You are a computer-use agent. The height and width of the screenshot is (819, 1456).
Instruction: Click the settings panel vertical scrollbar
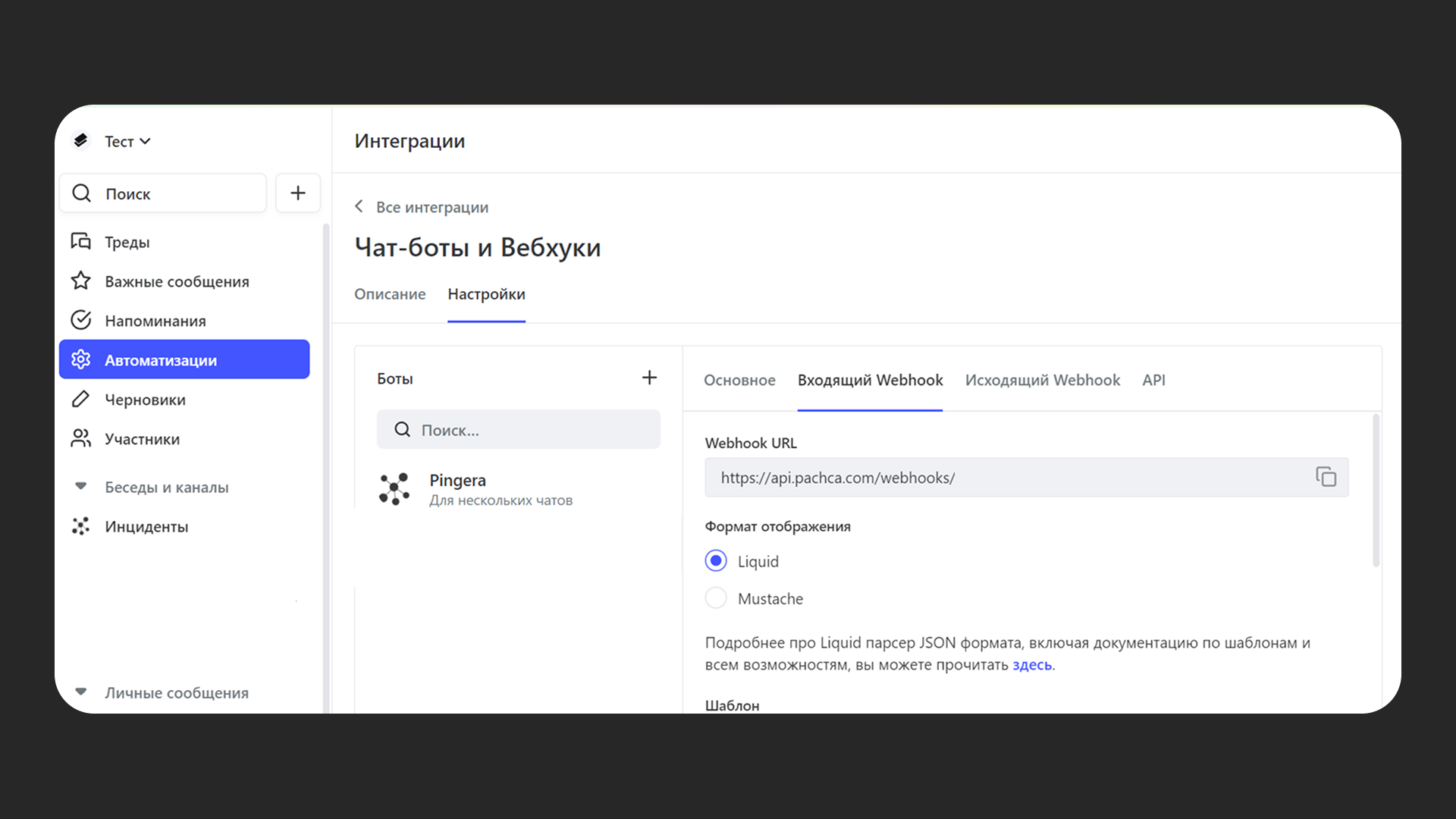click(1376, 490)
